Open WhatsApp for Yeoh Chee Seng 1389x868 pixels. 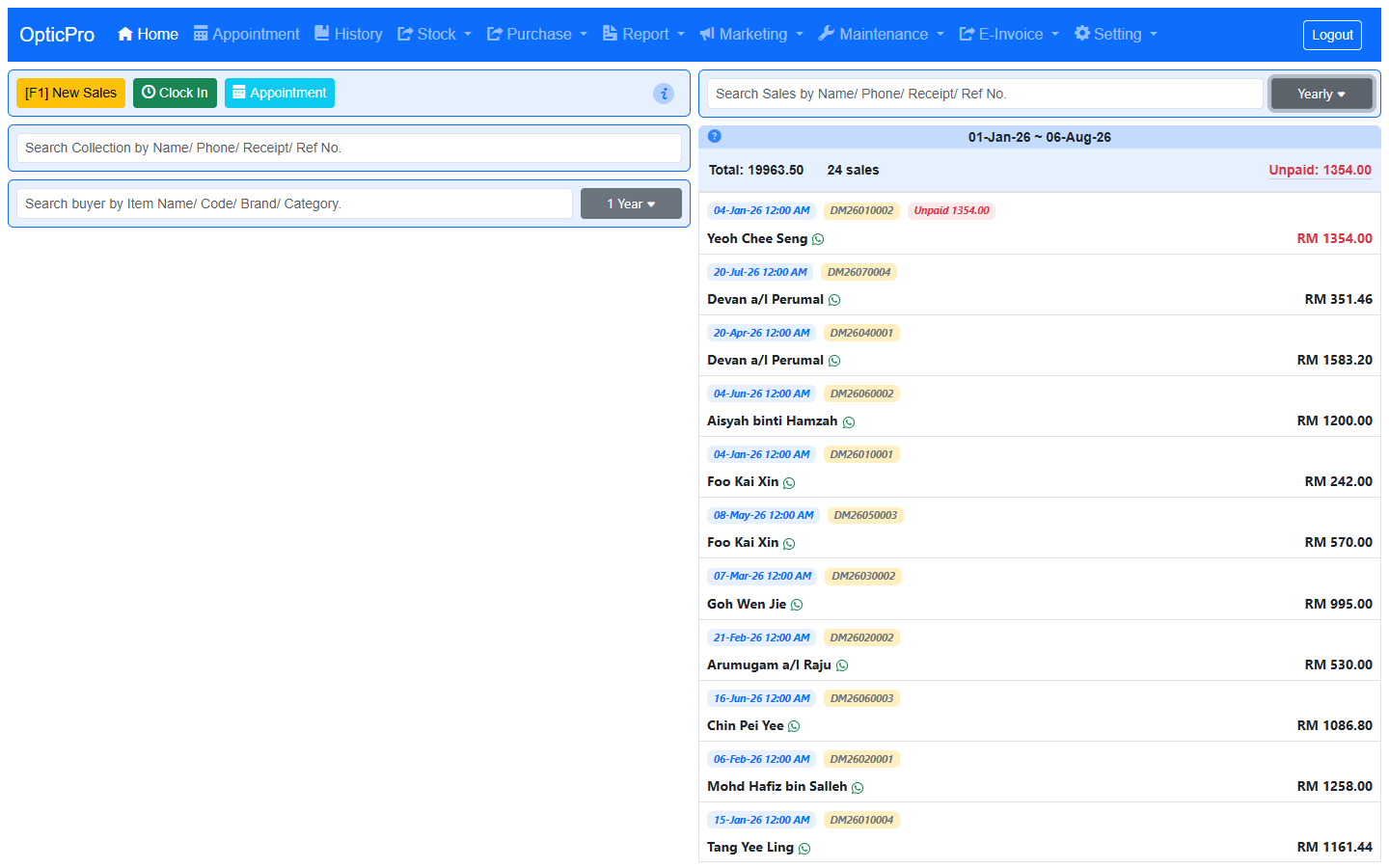click(x=818, y=239)
